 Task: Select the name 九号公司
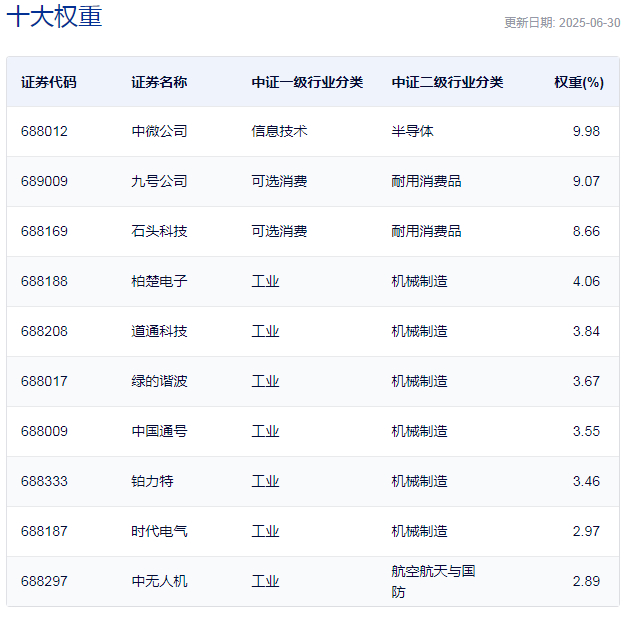point(159,181)
